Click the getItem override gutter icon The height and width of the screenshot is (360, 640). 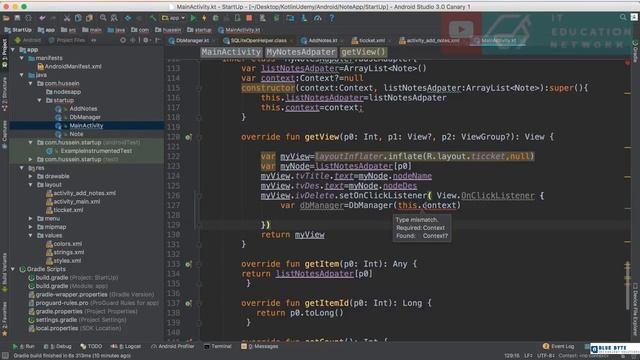click(188, 264)
